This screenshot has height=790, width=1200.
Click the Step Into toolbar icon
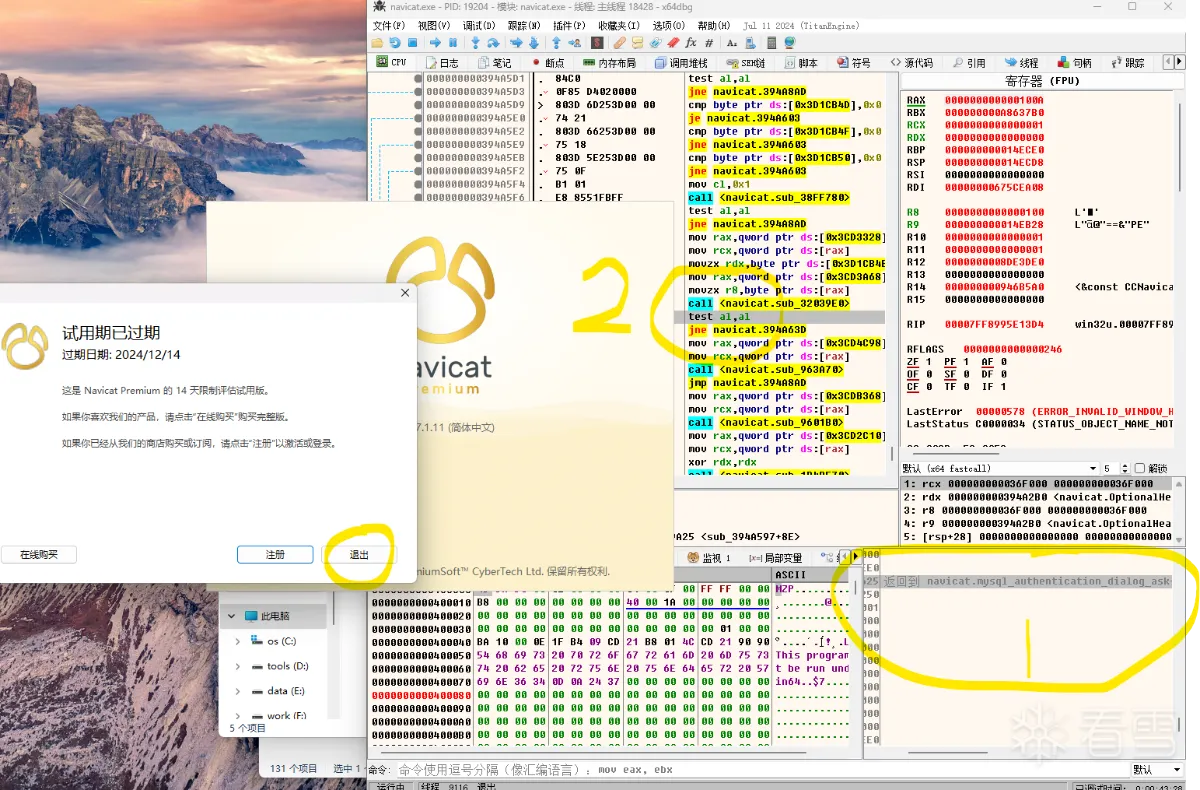click(x=475, y=43)
